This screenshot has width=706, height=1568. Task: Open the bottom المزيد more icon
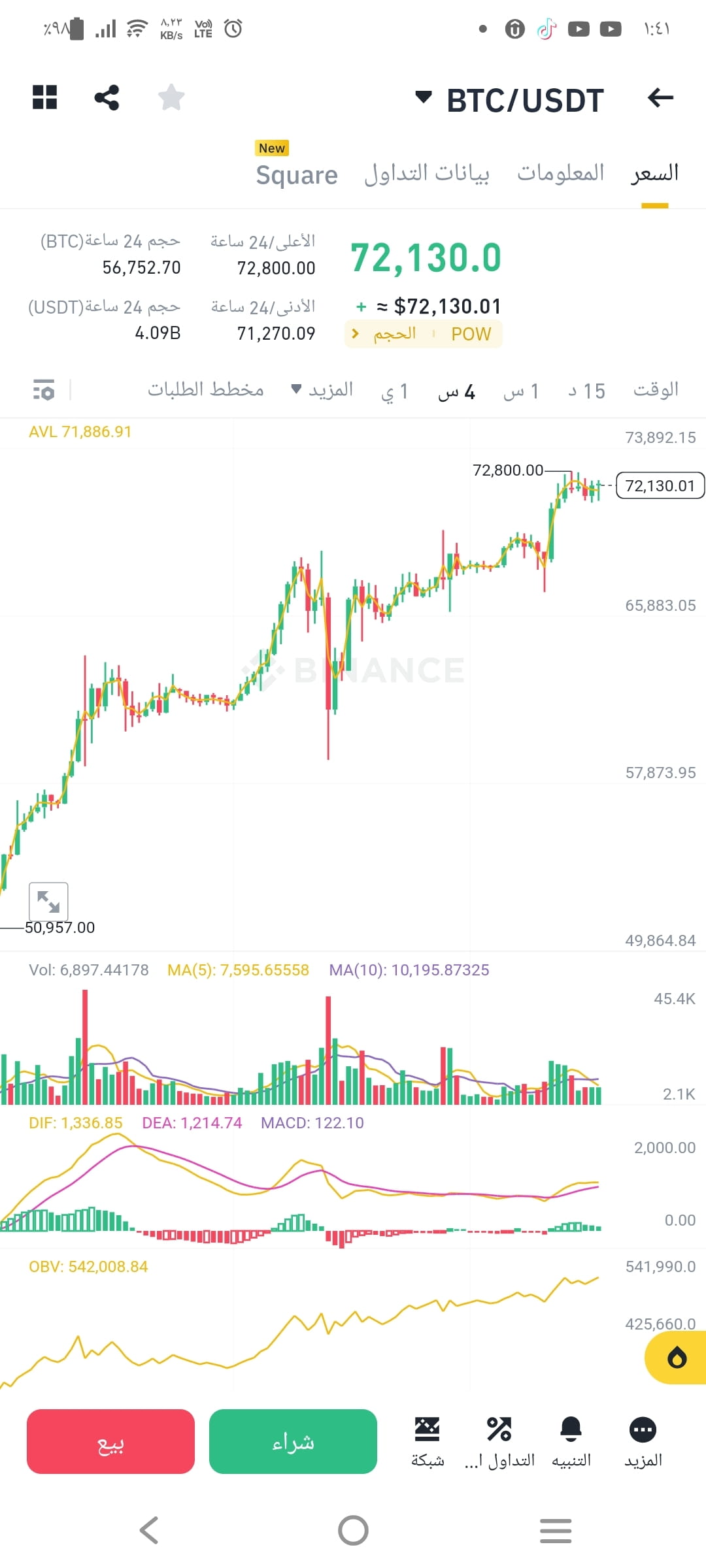point(643,1442)
